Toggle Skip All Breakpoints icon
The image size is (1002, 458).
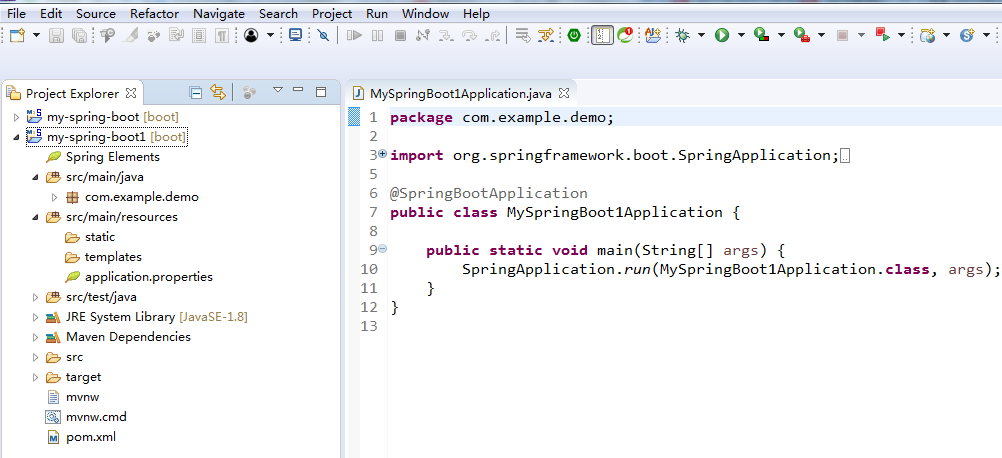pos(324,36)
